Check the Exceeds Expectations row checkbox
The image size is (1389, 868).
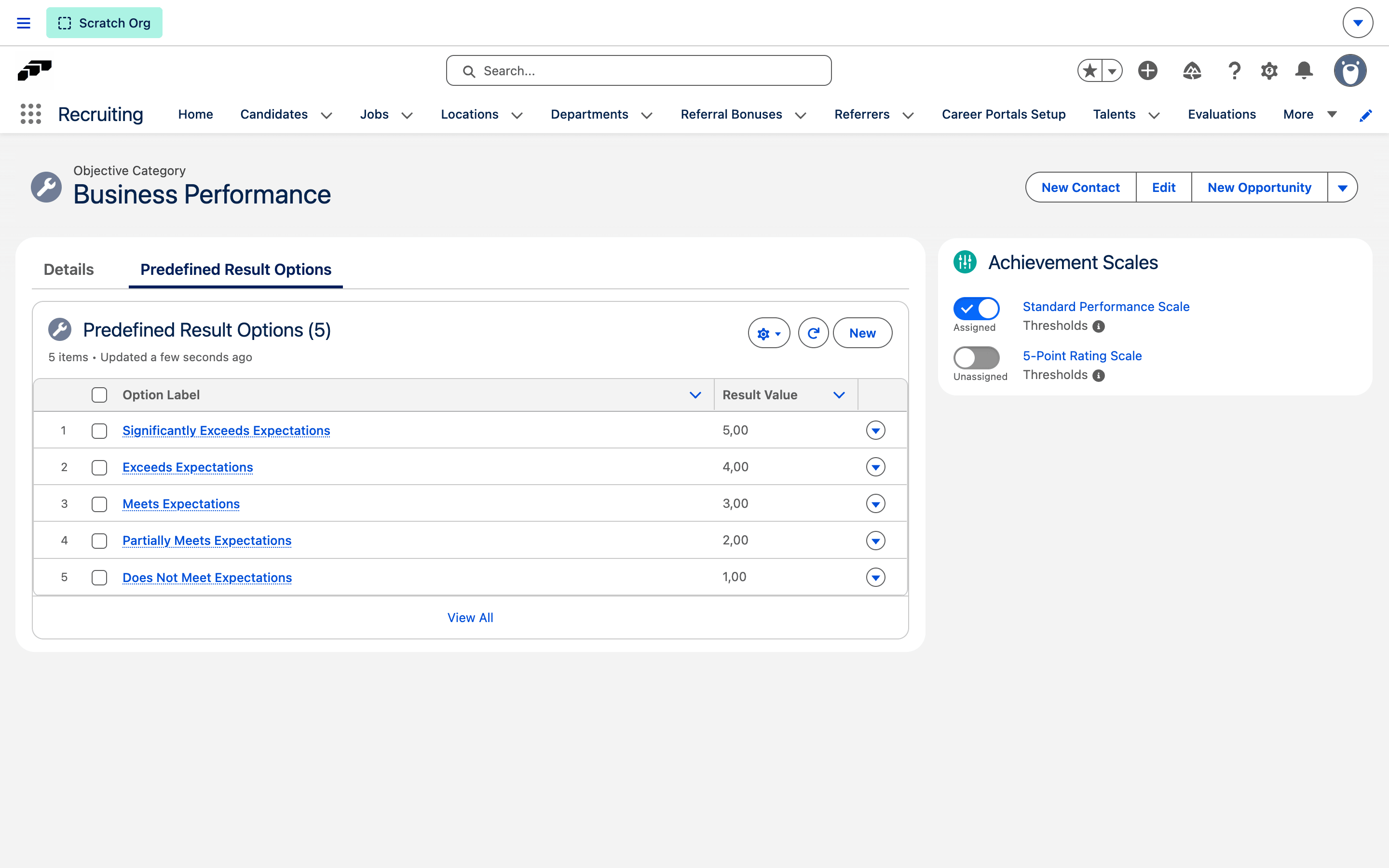point(99,467)
